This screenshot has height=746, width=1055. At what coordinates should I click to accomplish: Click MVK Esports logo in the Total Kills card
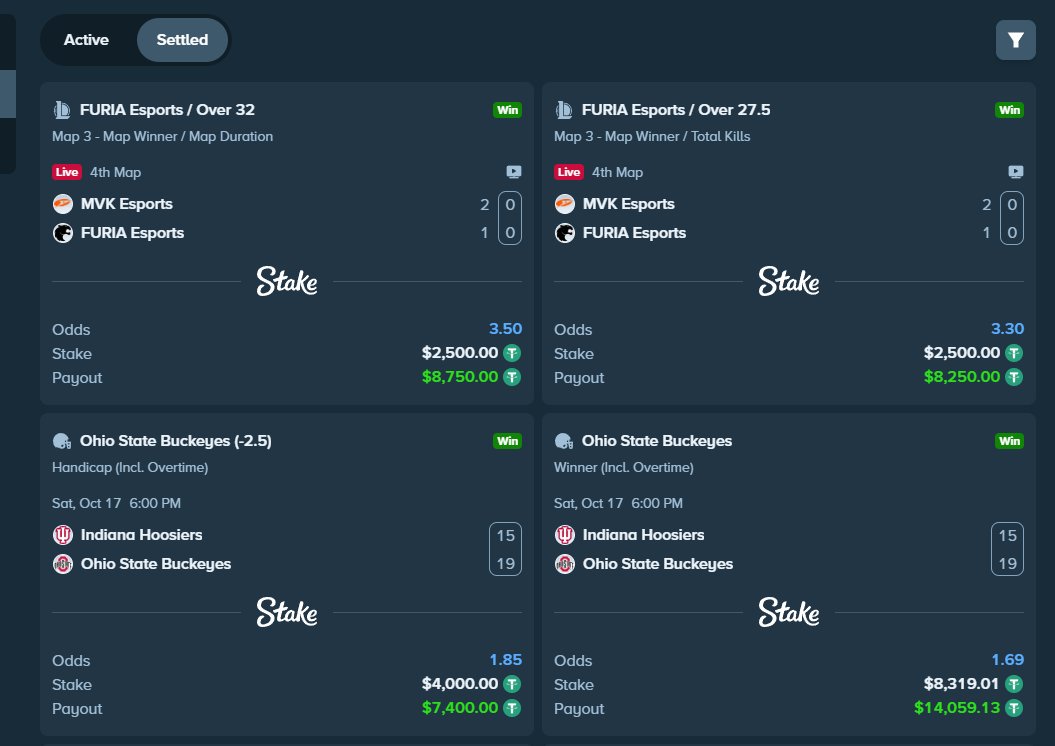[565, 204]
